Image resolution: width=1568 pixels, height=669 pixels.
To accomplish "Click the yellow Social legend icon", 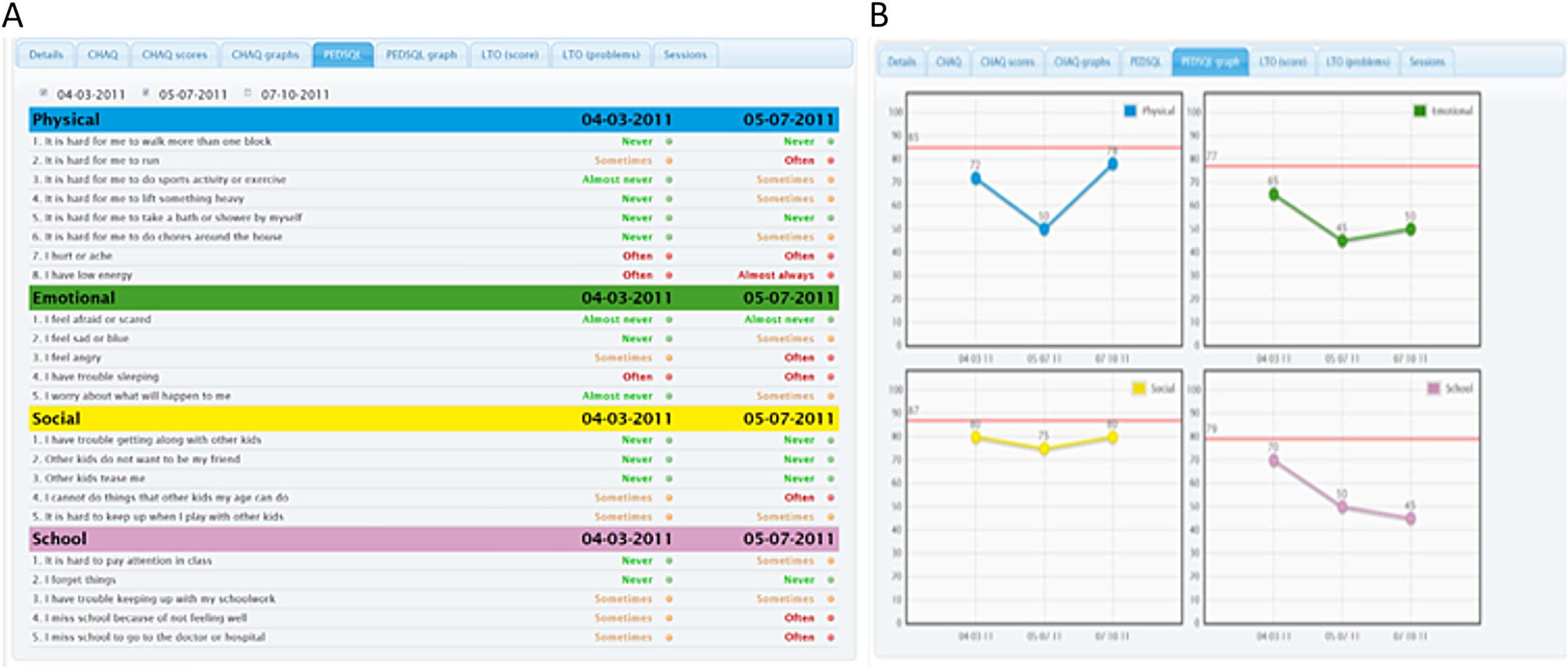I will pos(1138,389).
